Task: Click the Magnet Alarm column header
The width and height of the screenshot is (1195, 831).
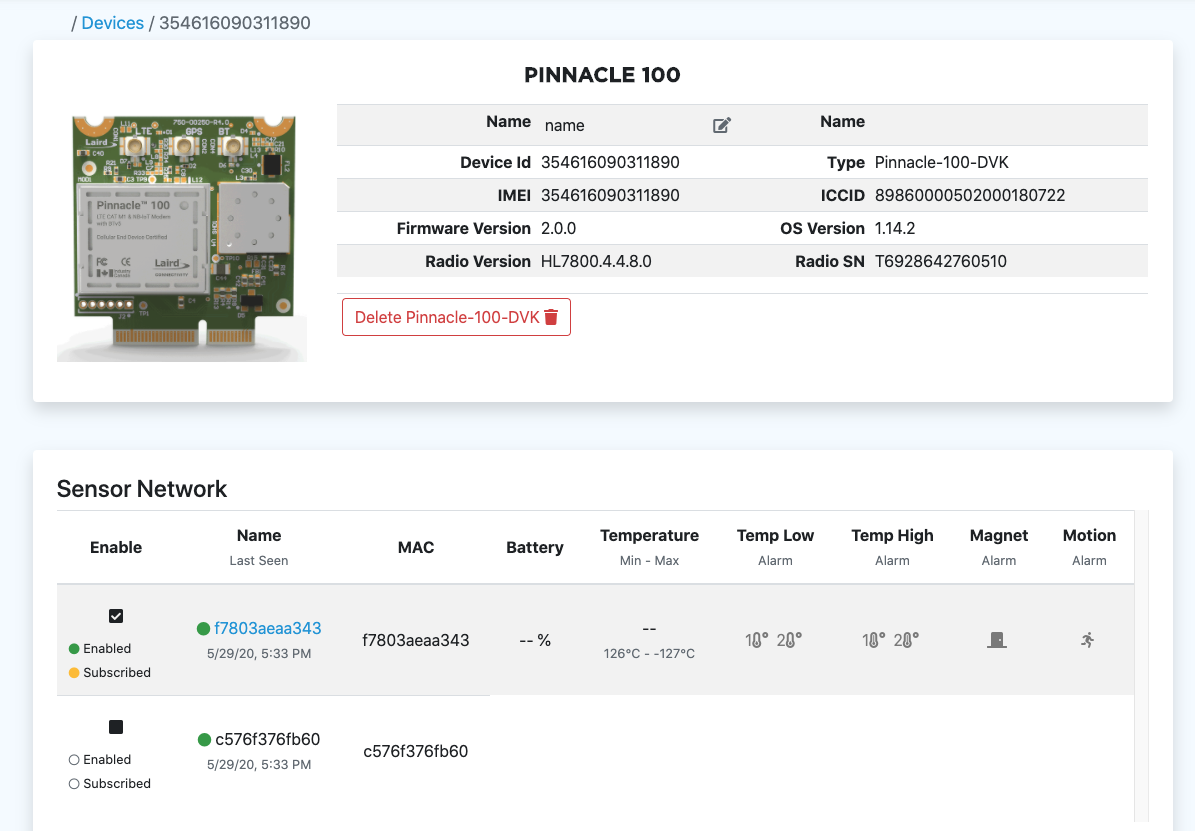Action: 999,547
